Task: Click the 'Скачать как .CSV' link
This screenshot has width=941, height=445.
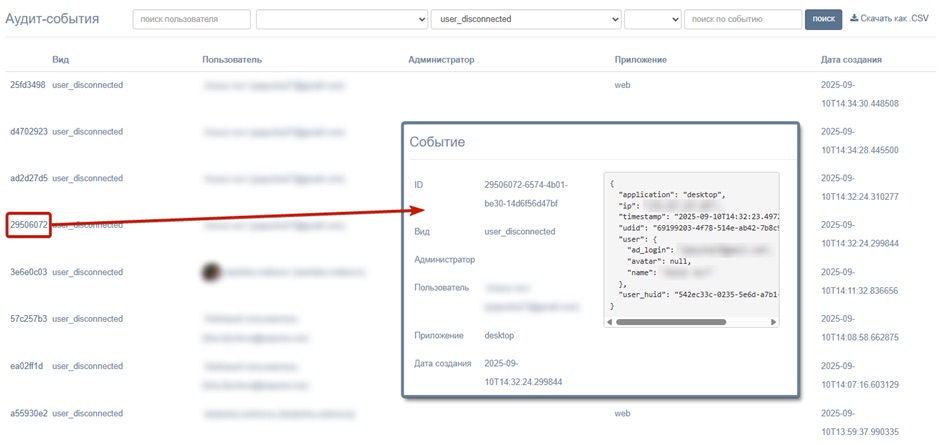Action: point(894,18)
